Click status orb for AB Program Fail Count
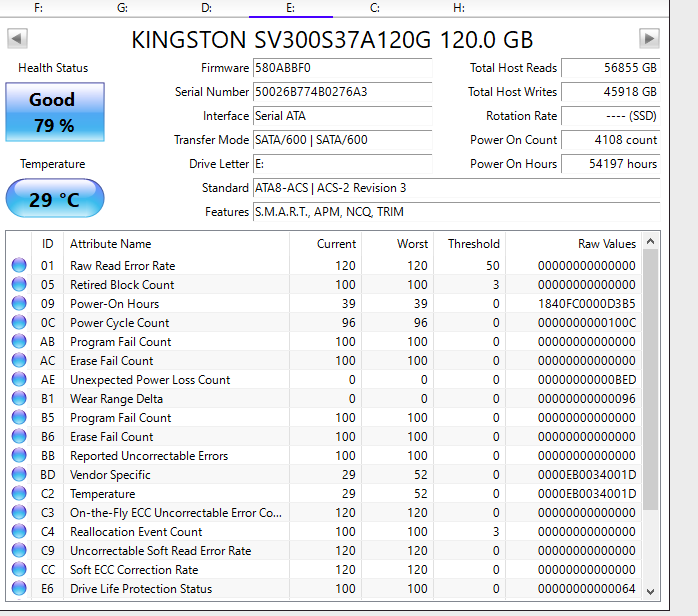 tap(19, 341)
